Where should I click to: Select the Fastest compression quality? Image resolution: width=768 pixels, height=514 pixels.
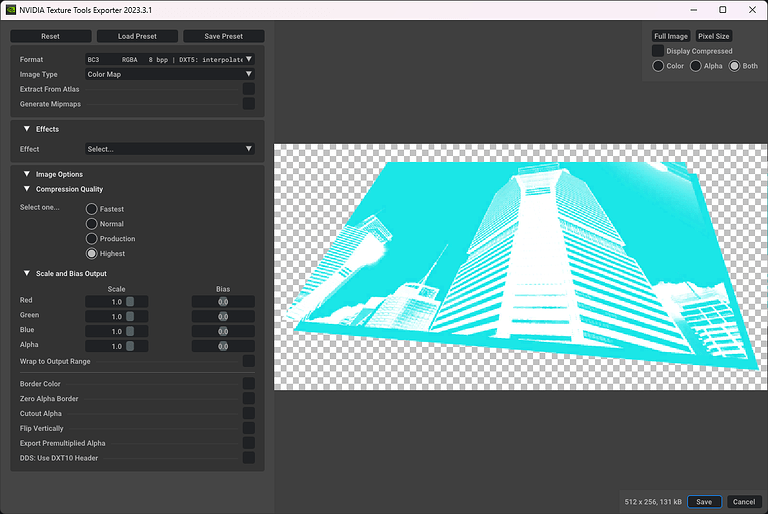(92, 209)
